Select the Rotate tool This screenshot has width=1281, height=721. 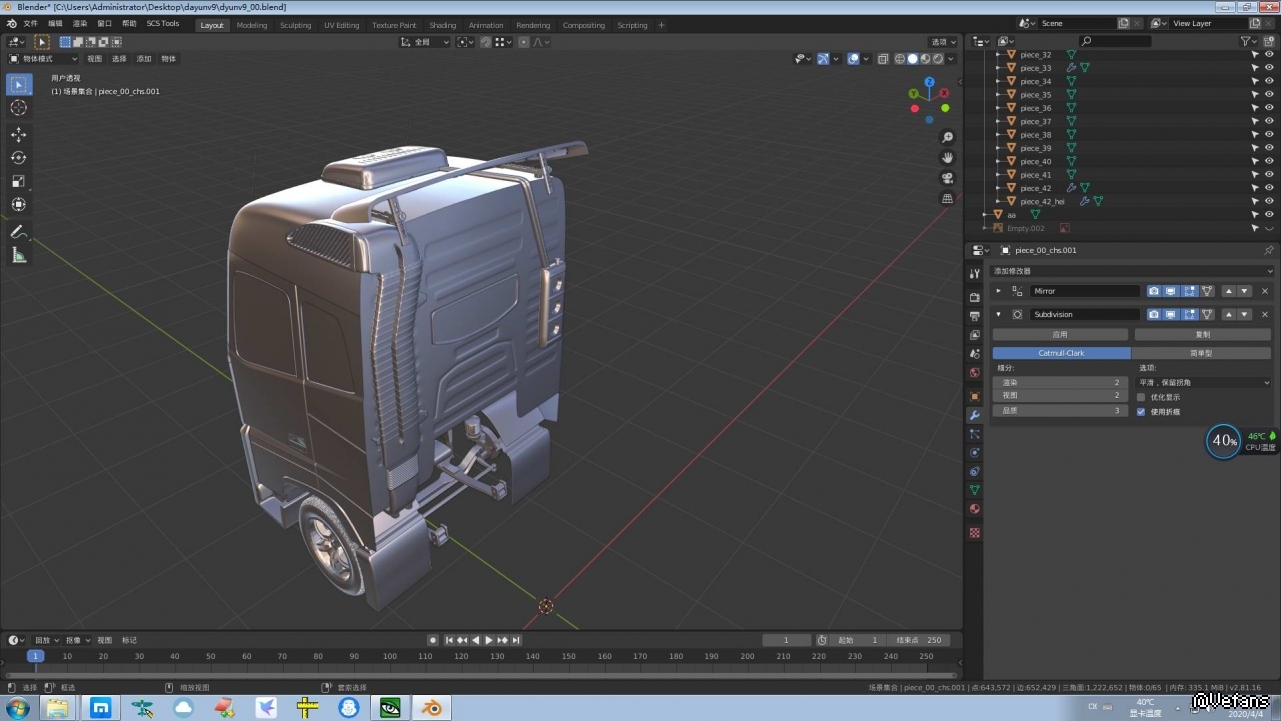click(18, 158)
